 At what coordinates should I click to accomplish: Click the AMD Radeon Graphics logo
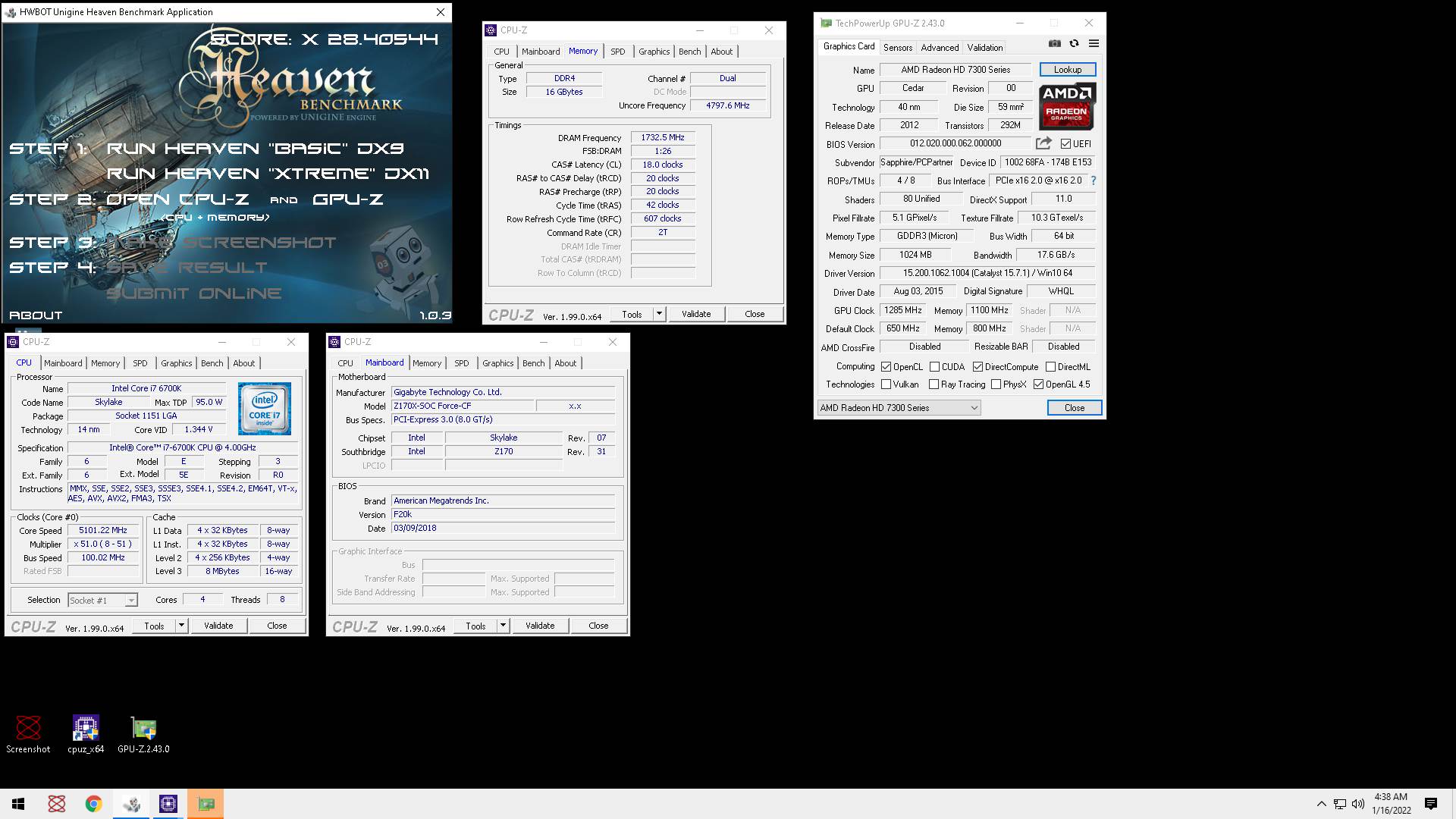coord(1067,106)
